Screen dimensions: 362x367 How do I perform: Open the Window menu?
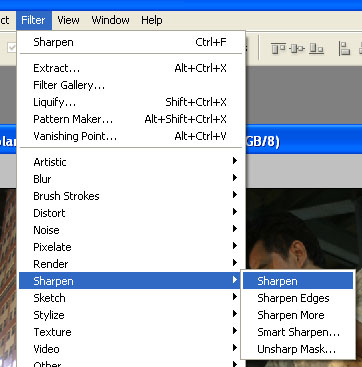click(x=110, y=20)
